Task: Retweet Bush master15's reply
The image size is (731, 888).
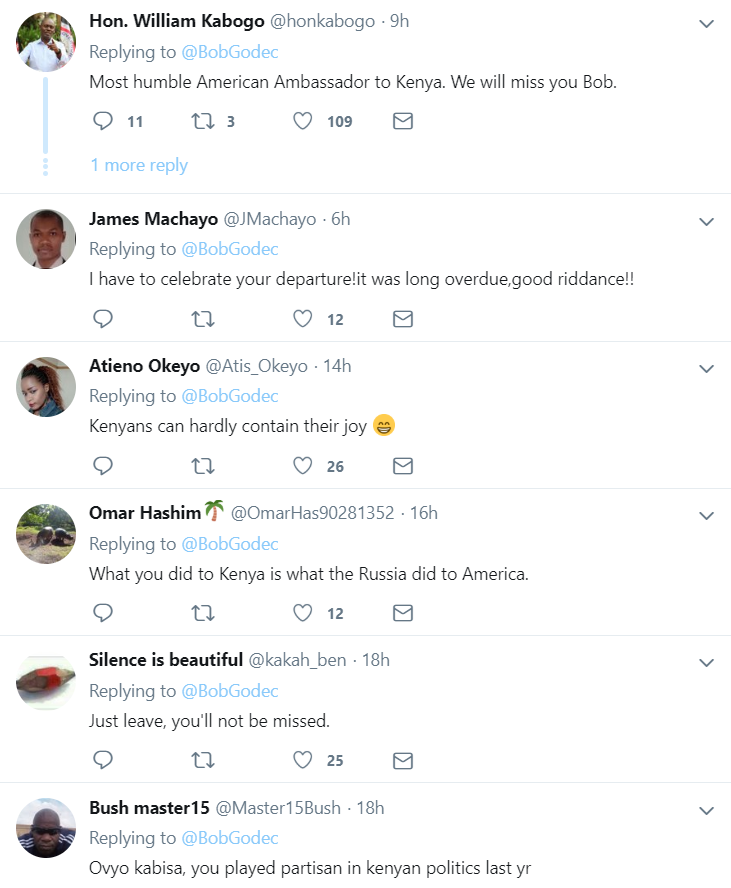Action: click(203, 884)
